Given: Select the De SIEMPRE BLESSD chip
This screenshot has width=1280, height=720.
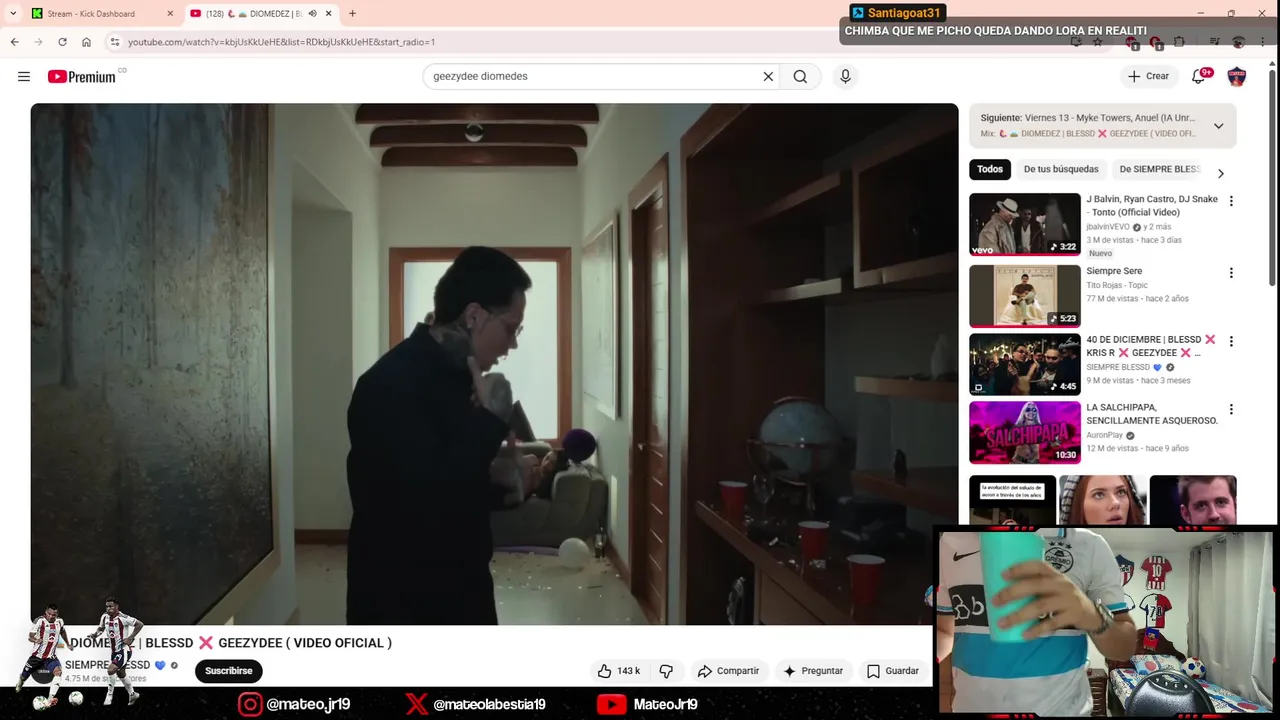Looking at the screenshot, I should coord(1159,169).
